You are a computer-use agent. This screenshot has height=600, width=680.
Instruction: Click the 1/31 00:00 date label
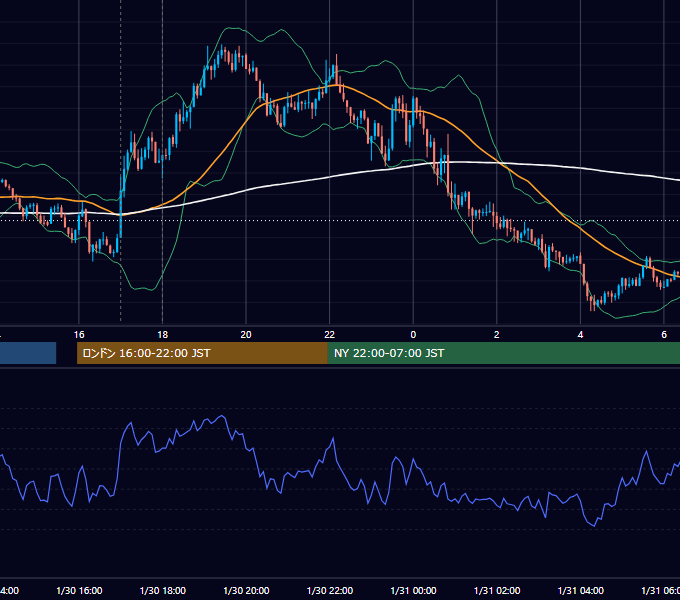[414, 590]
